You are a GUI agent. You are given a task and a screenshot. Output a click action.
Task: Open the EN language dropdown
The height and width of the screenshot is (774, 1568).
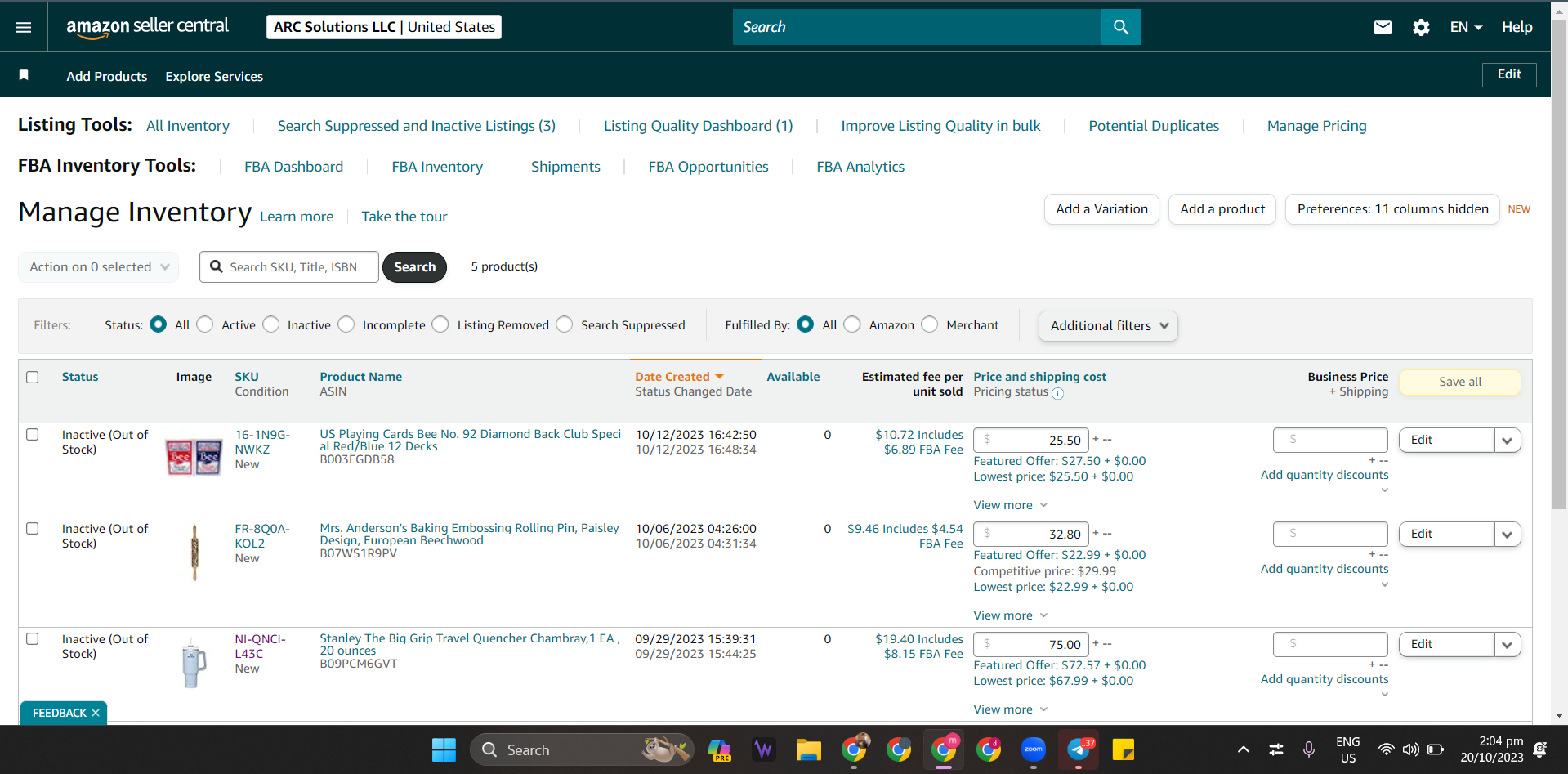[1466, 27]
